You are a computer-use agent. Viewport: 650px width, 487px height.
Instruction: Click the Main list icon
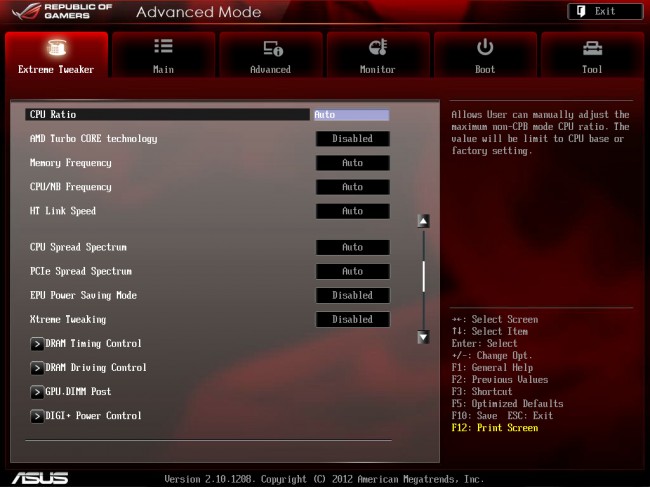tap(163, 46)
